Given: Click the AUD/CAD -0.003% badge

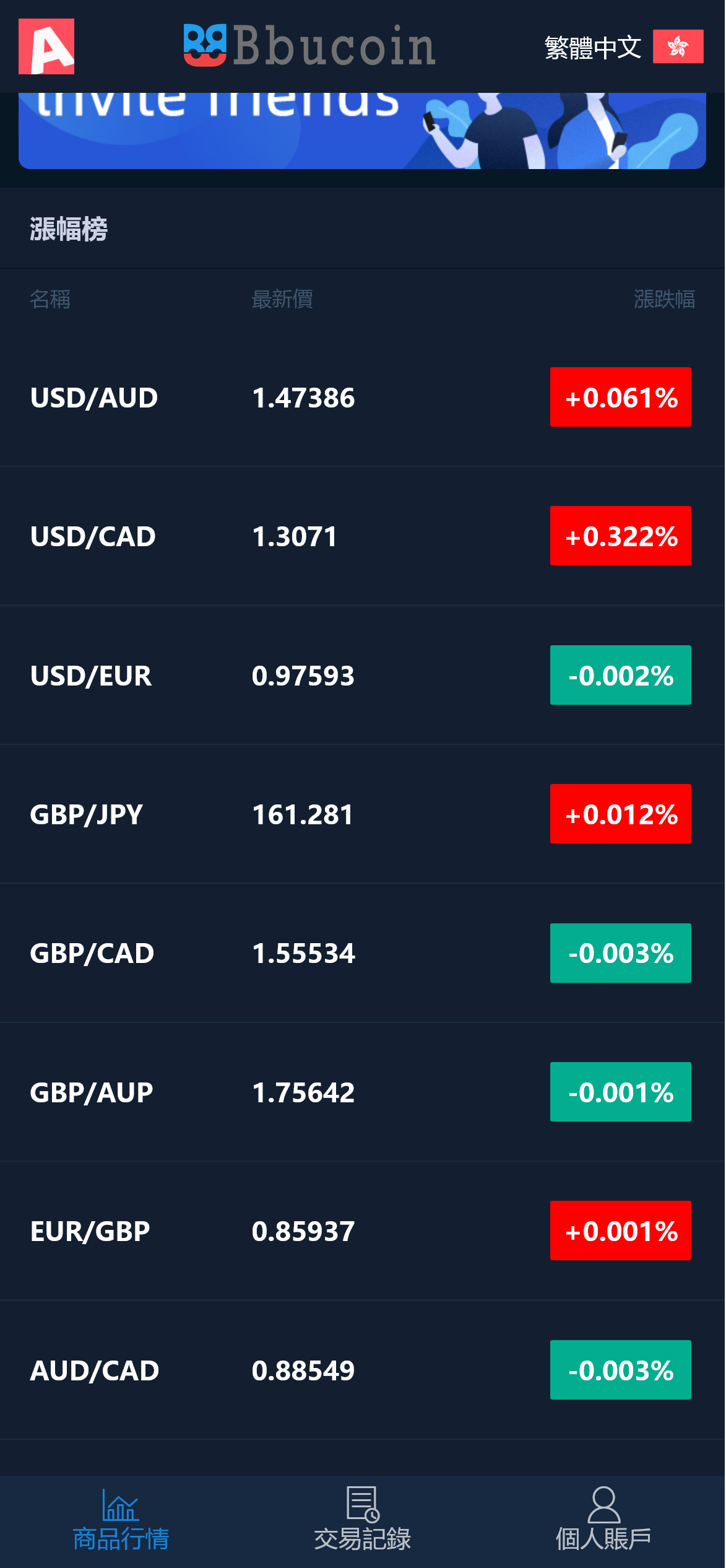Looking at the screenshot, I should [x=620, y=1370].
